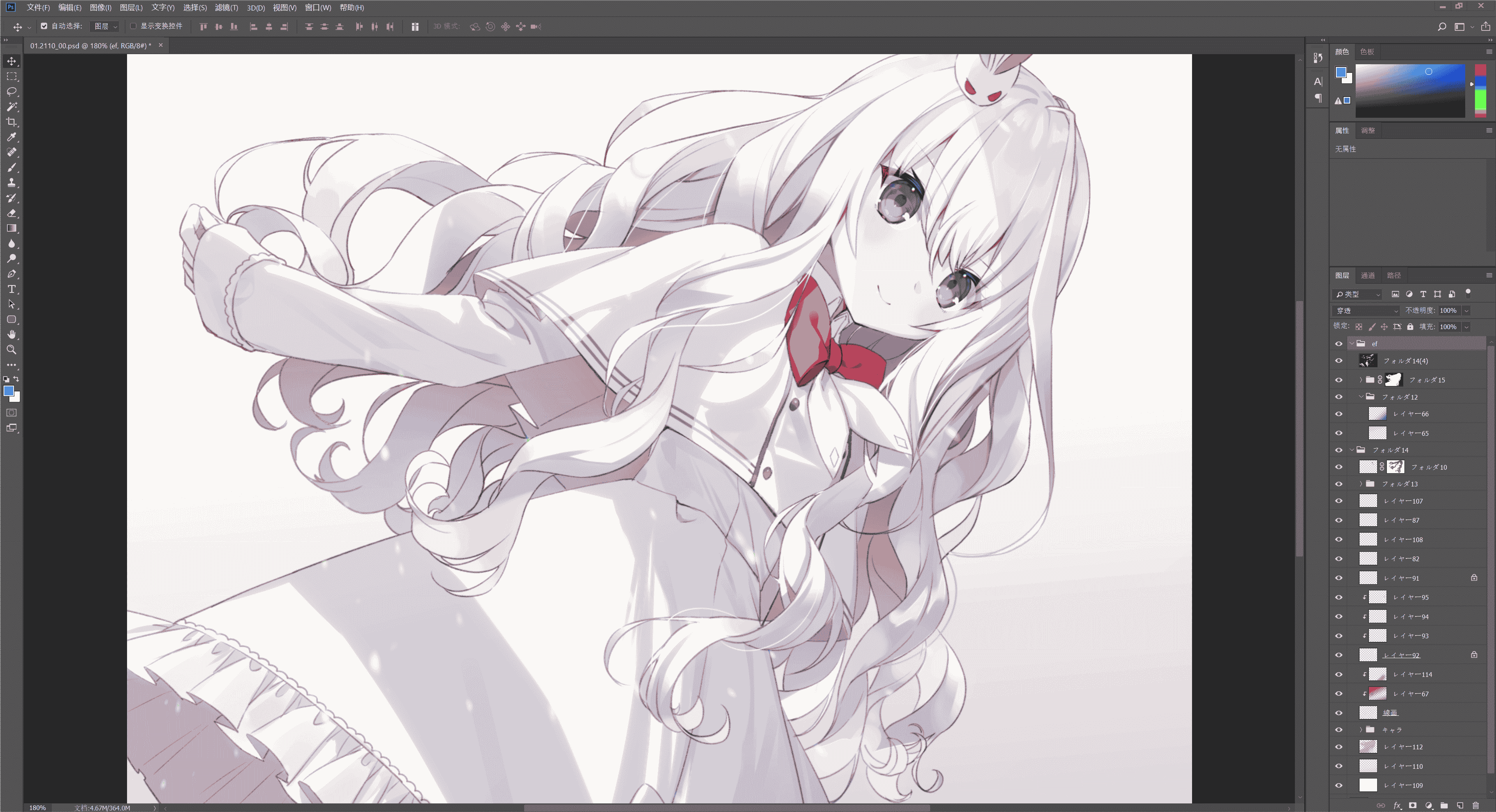Viewport: 1496px width, 812px height.
Task: Hide layer レイヤー66
Action: [x=1339, y=414]
